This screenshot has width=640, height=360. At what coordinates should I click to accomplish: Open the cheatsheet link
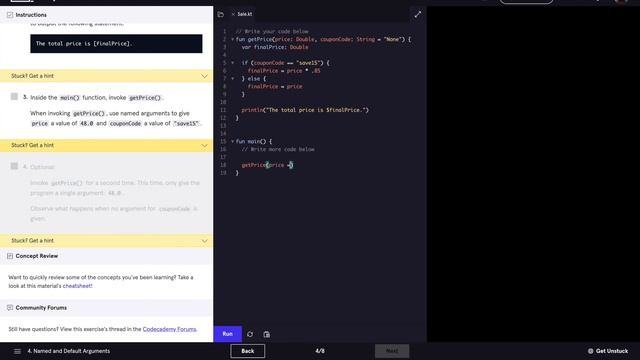(77, 286)
